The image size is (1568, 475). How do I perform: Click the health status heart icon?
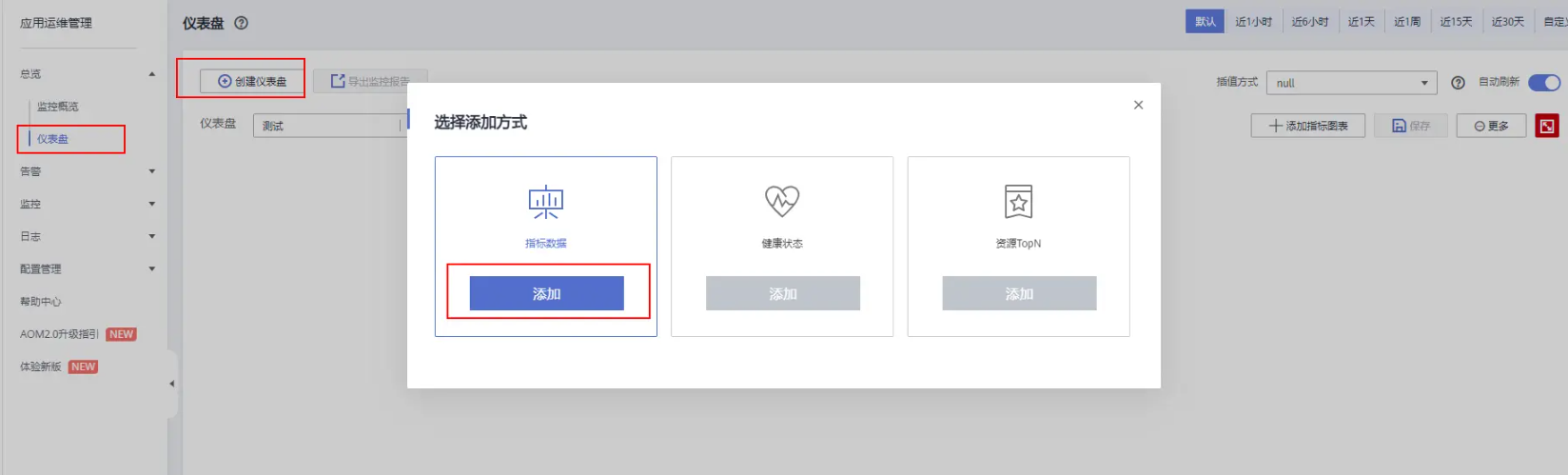tap(782, 201)
